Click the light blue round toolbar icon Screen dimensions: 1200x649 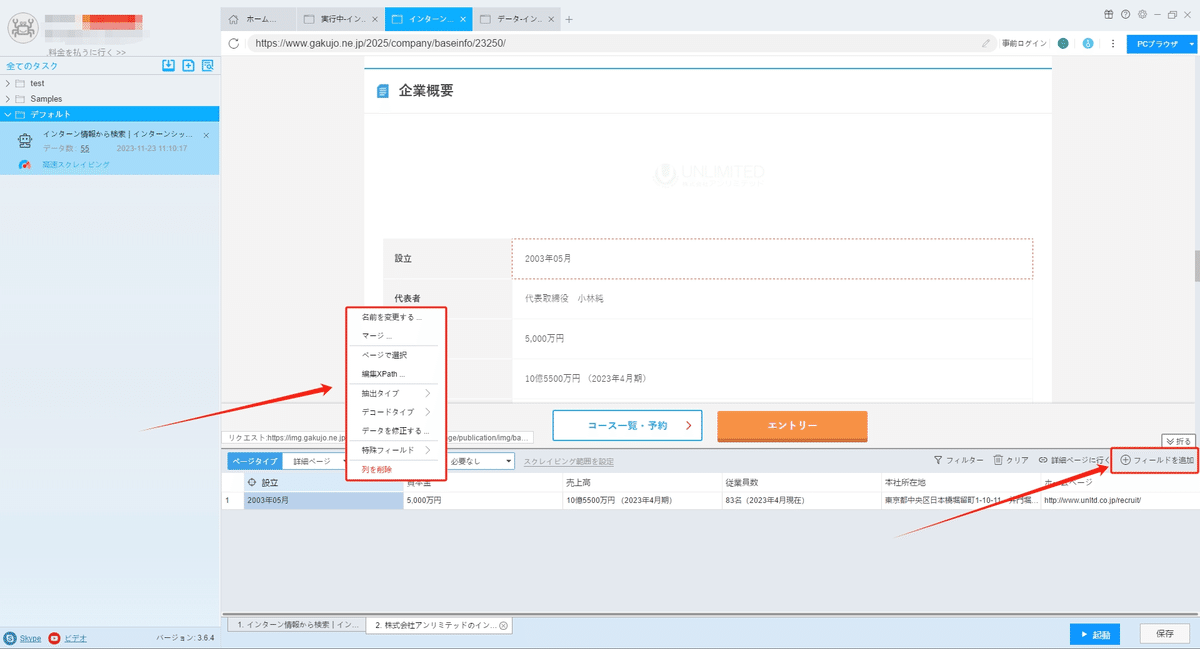coord(1087,43)
